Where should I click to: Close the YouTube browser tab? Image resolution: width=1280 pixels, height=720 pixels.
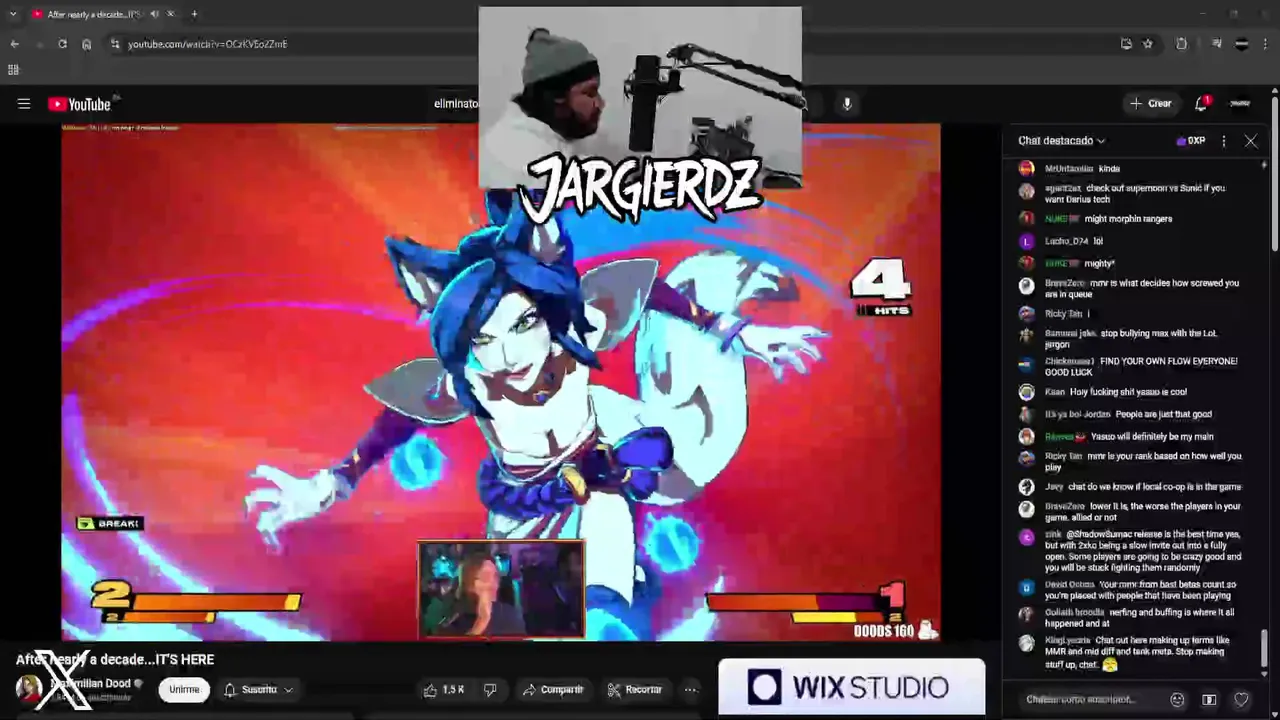tap(170, 14)
